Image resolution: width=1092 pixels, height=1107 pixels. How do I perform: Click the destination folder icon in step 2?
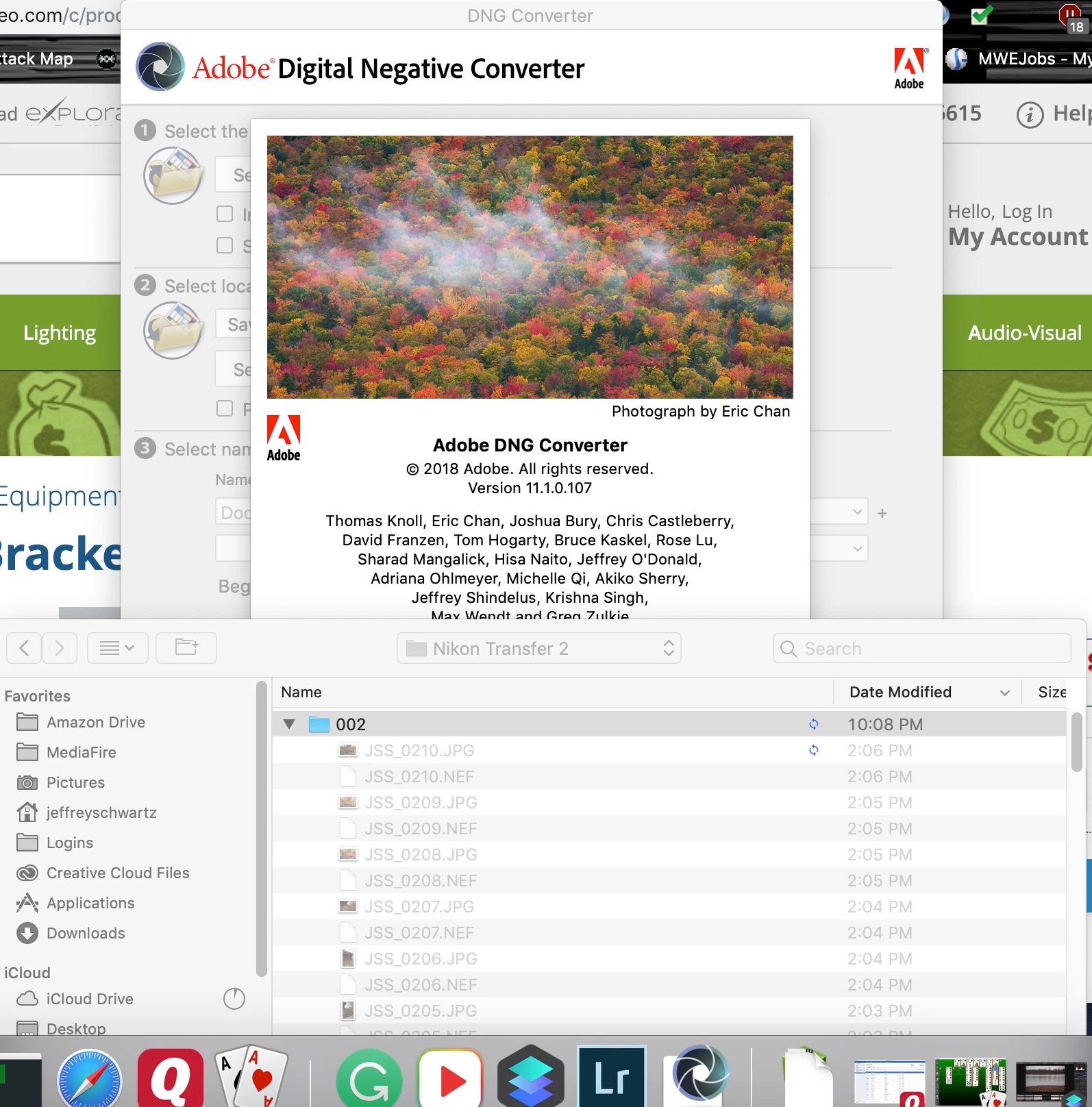tap(173, 332)
